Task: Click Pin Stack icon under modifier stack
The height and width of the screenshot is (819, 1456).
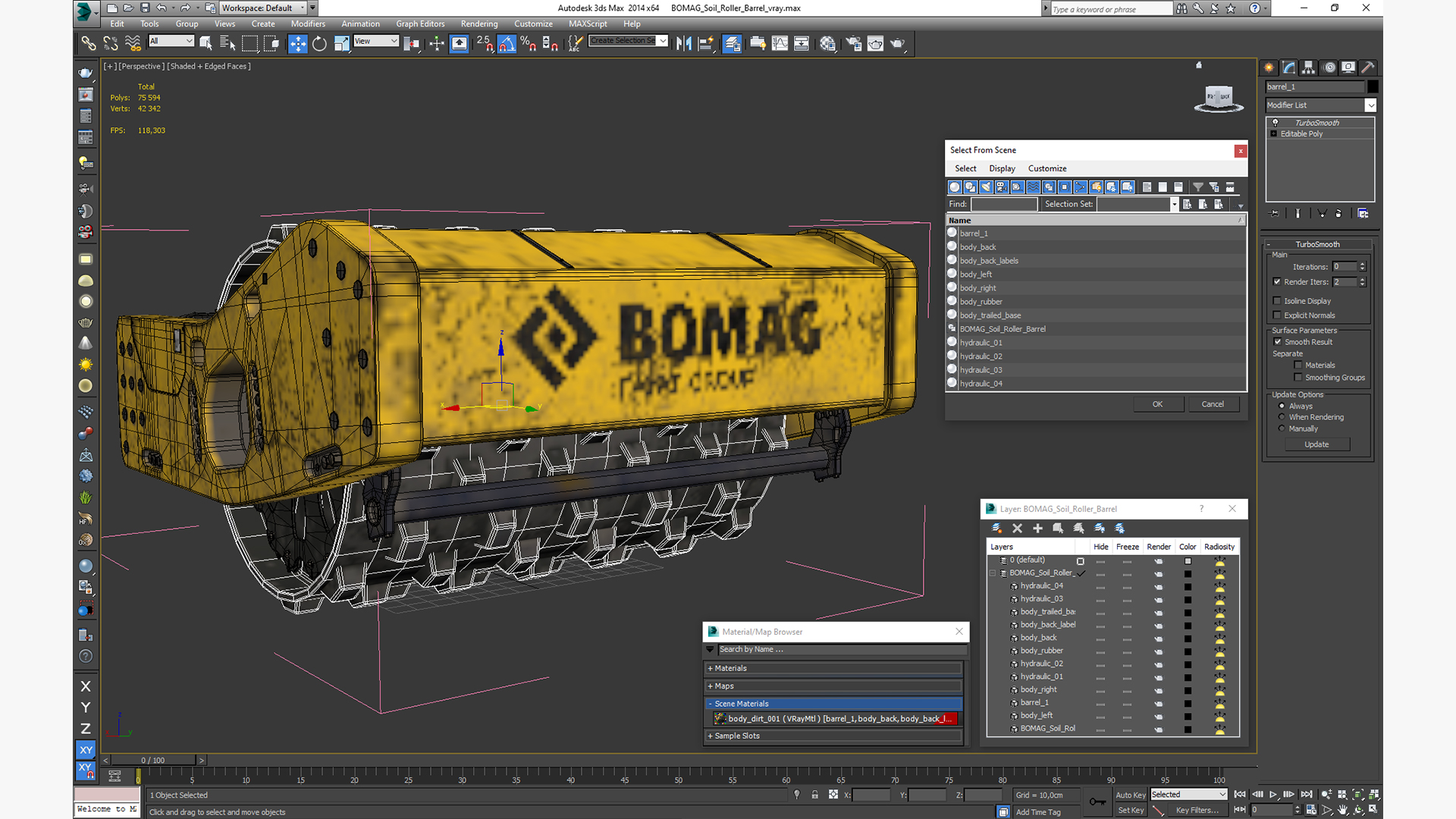Action: coord(1275,214)
